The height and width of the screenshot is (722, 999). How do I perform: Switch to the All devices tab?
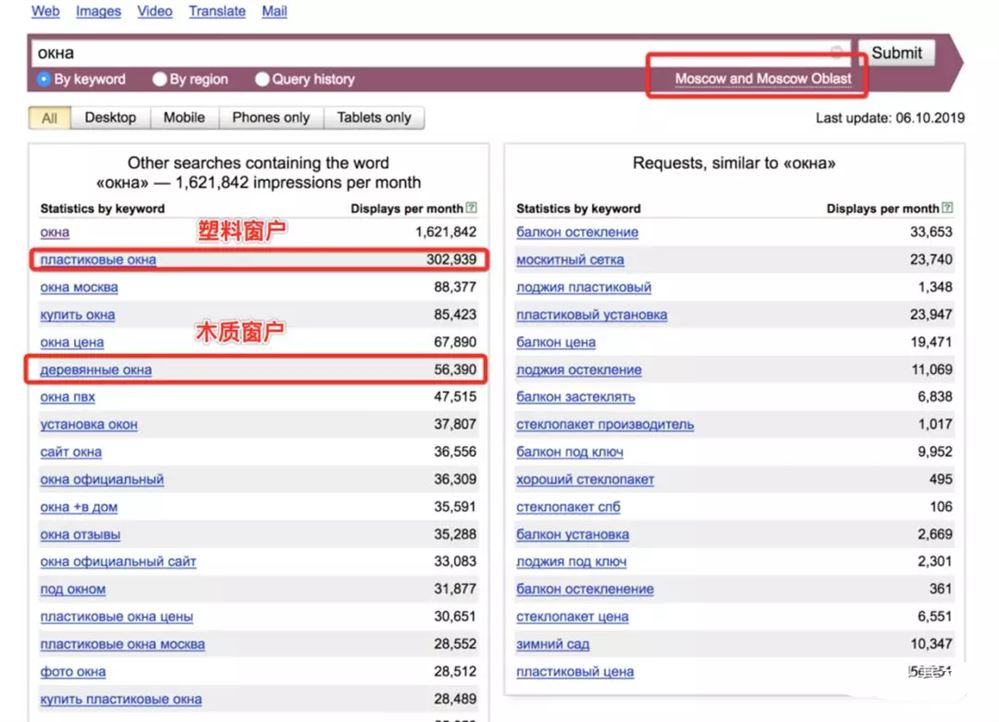coord(49,118)
